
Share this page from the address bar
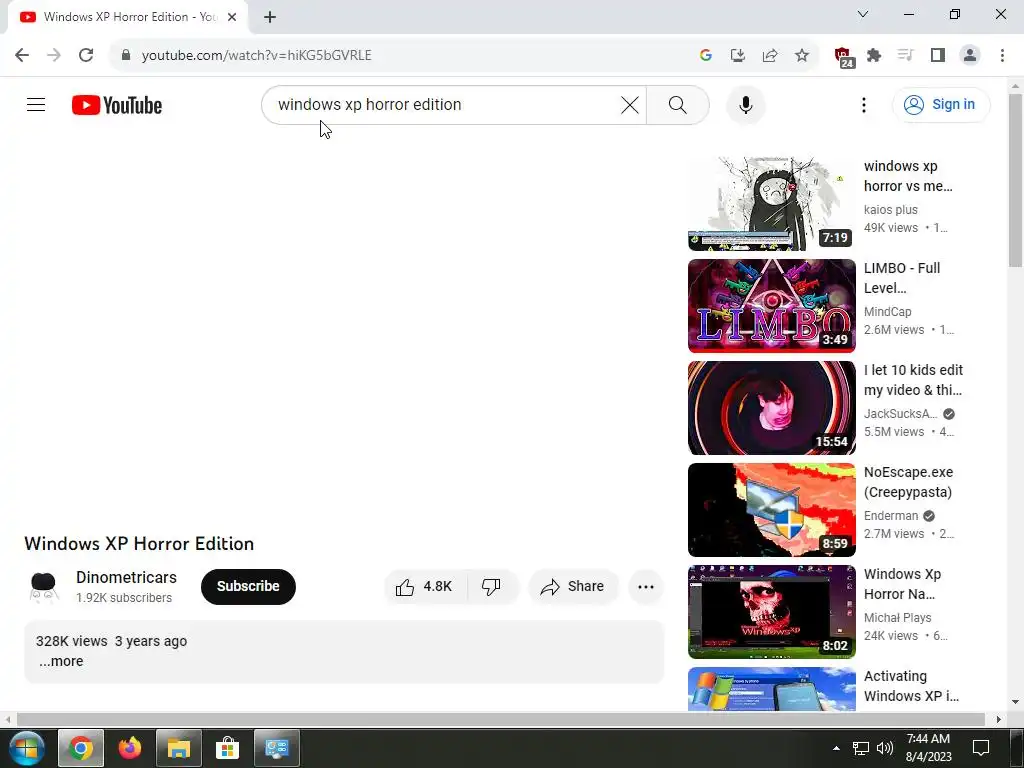769,56
